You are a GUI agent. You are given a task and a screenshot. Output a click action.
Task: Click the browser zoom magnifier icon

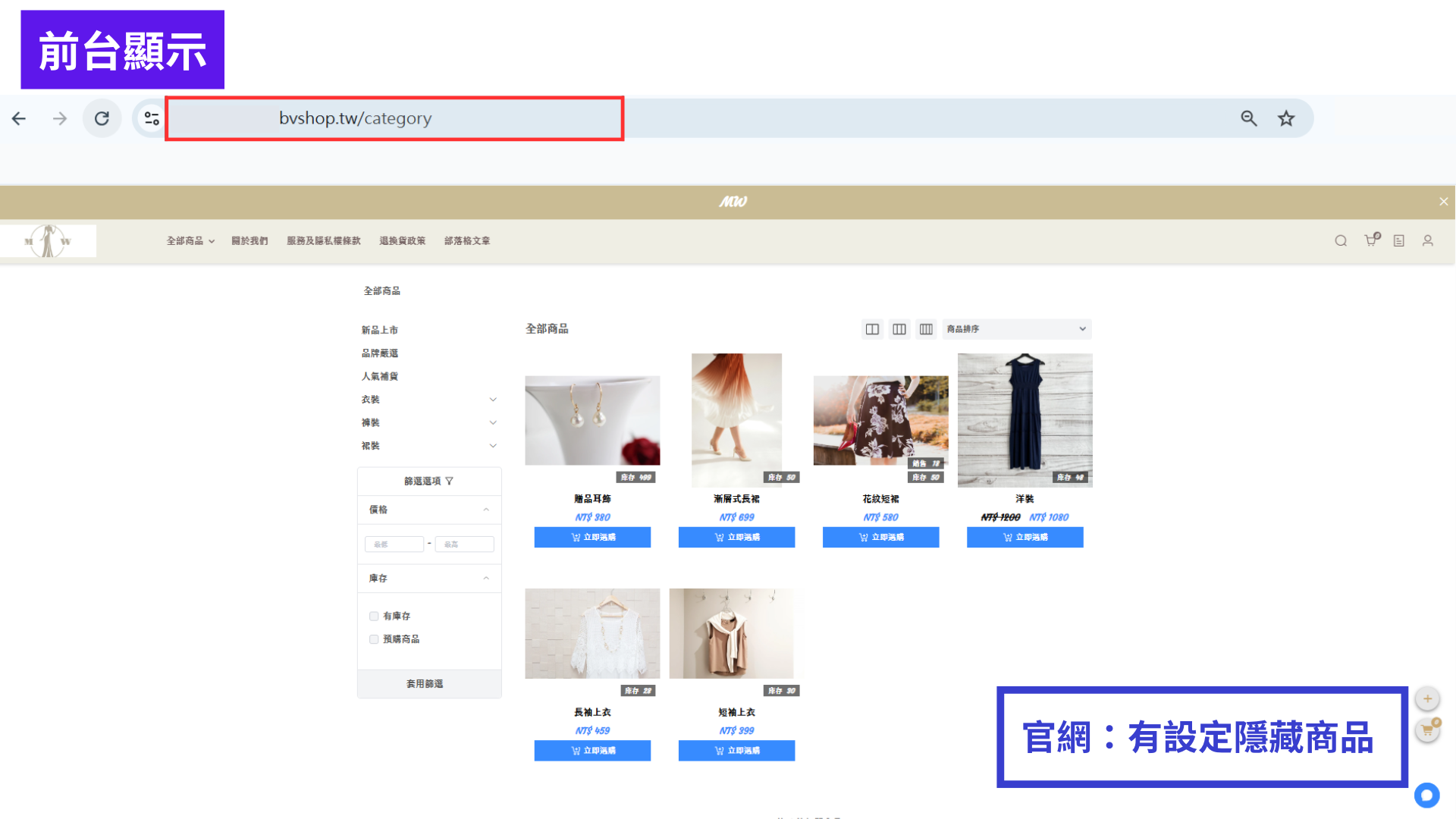[x=1249, y=118]
